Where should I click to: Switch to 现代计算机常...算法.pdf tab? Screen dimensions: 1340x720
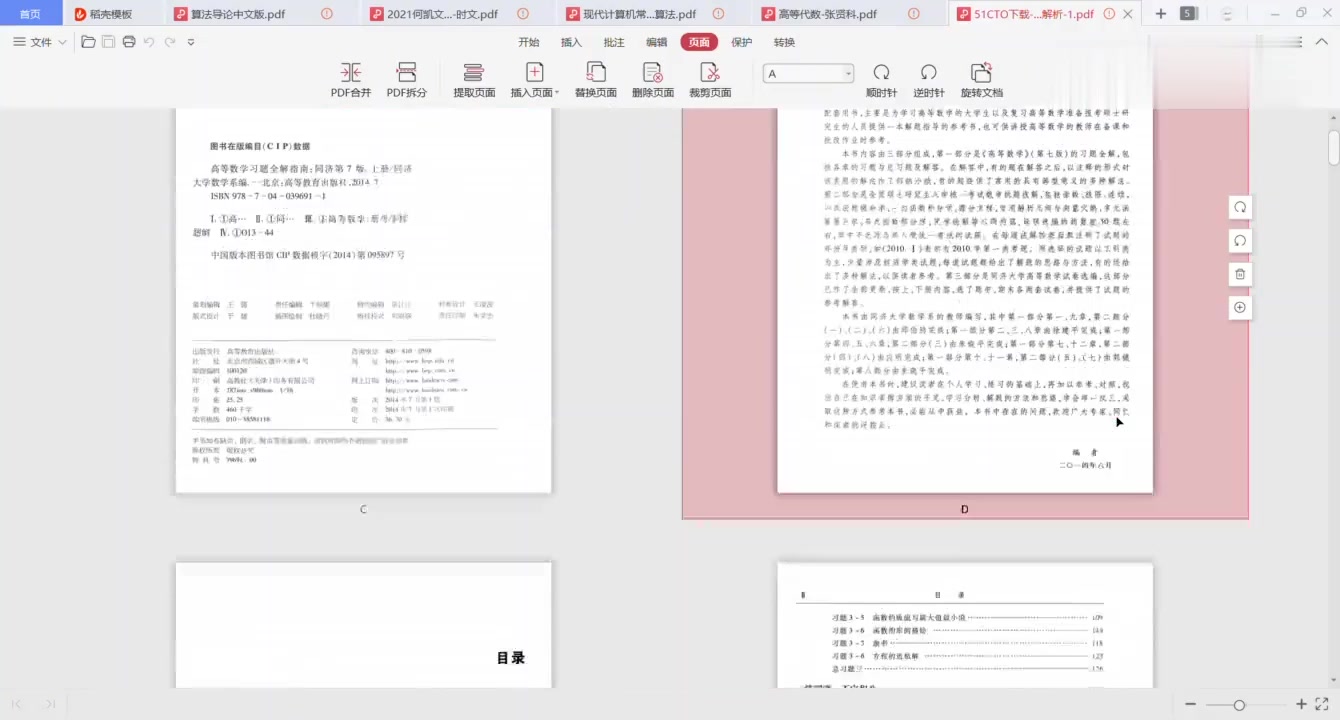pyautogui.click(x=645, y=14)
